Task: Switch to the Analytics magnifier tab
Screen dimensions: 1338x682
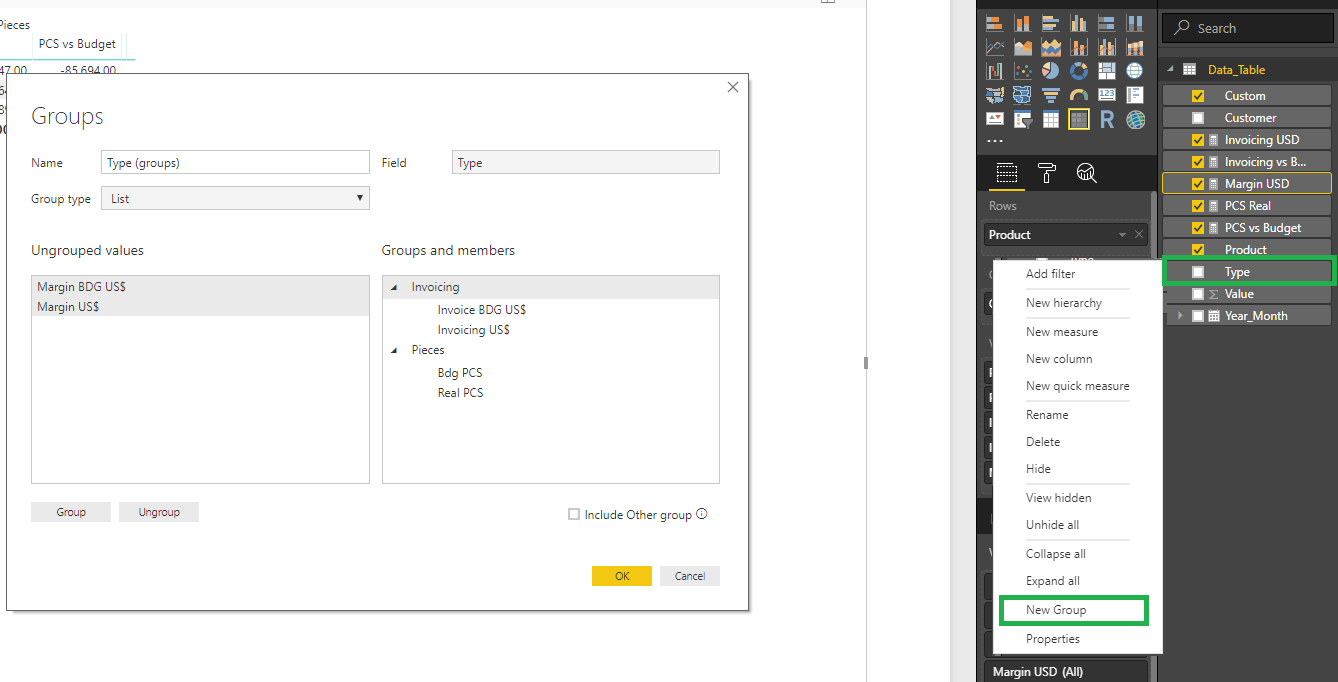Action: pos(1086,173)
